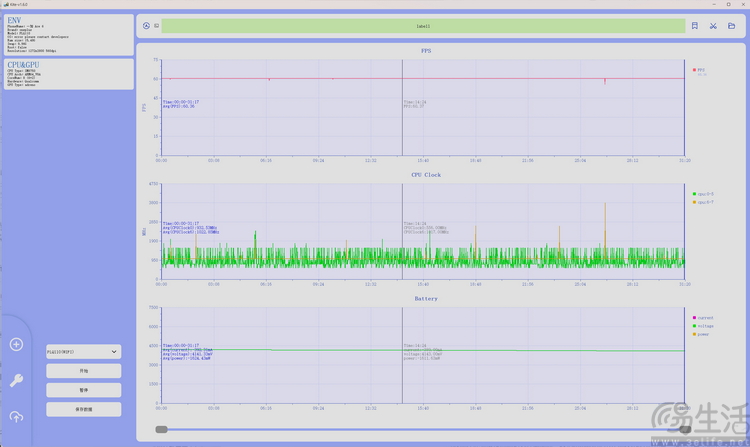Screen dimensions: 750x447
Task: Toggle the power series in Battery legend
Action: tap(704, 334)
